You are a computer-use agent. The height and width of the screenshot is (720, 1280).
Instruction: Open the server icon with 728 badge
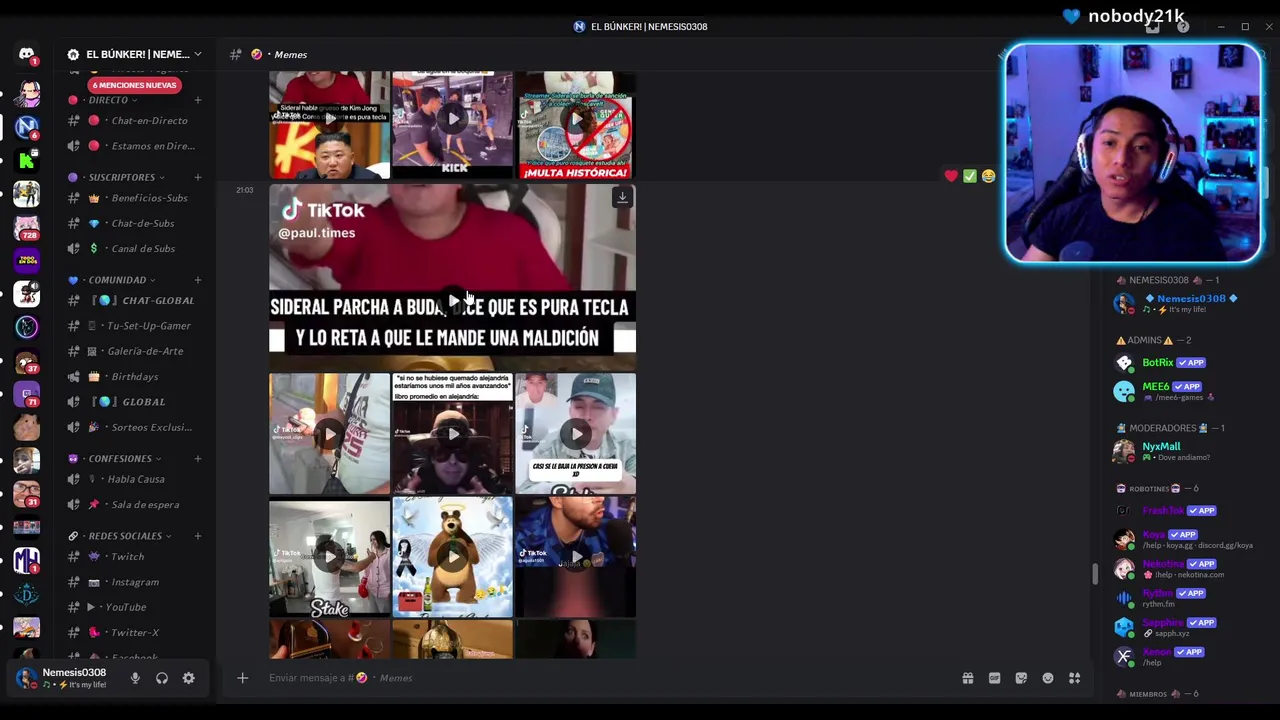point(27,227)
